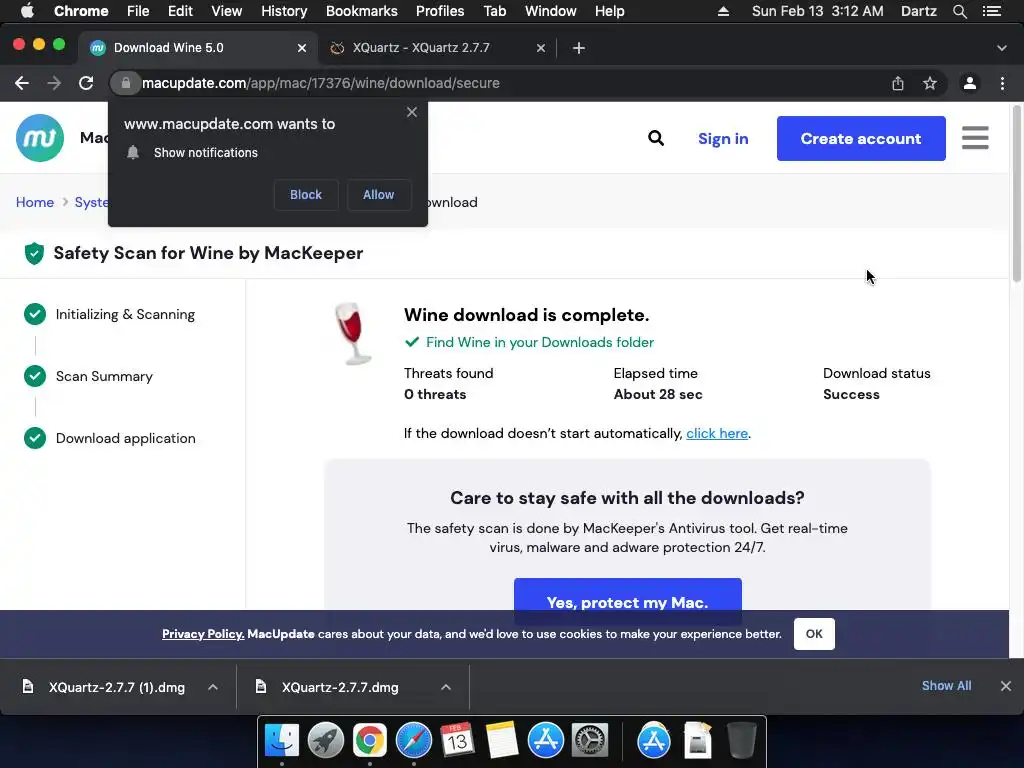Click Sign in link
Screen dimensions: 1024x768
(723, 138)
